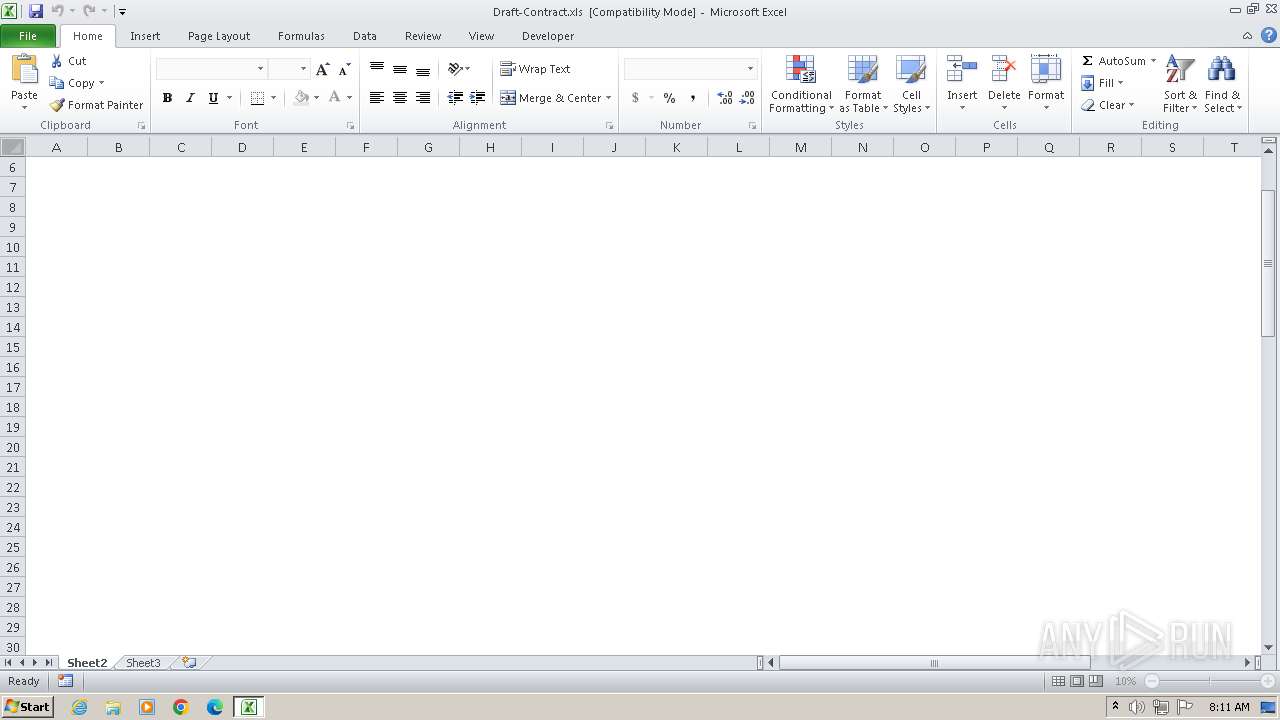
Task: Click the Windows Start button
Action: click(28, 707)
